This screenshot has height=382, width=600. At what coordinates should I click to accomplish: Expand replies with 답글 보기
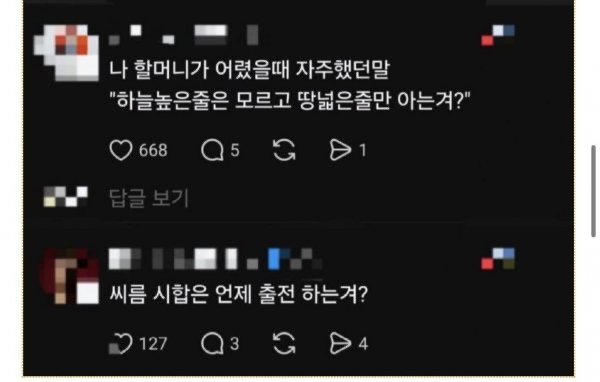(x=149, y=198)
